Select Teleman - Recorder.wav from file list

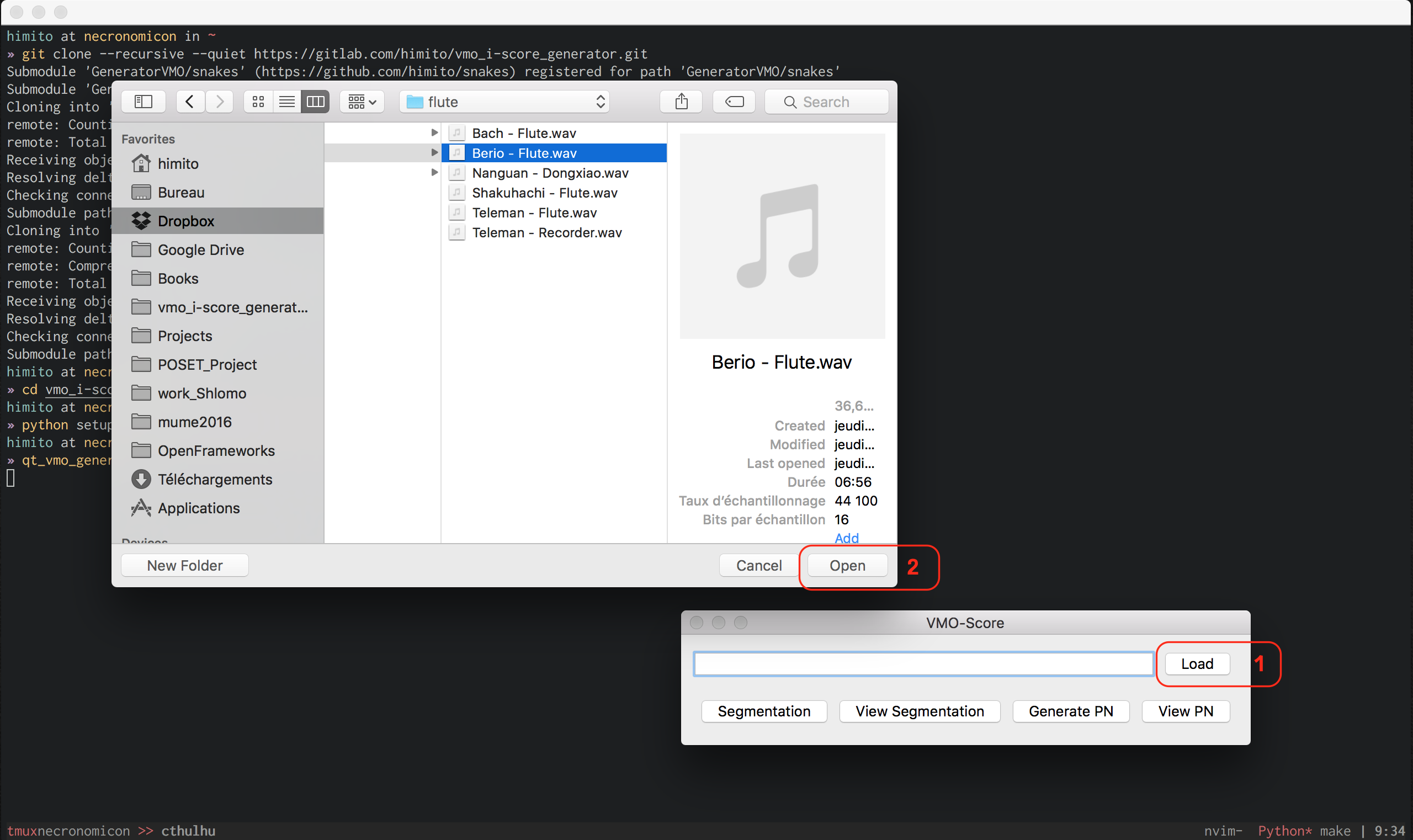547,232
